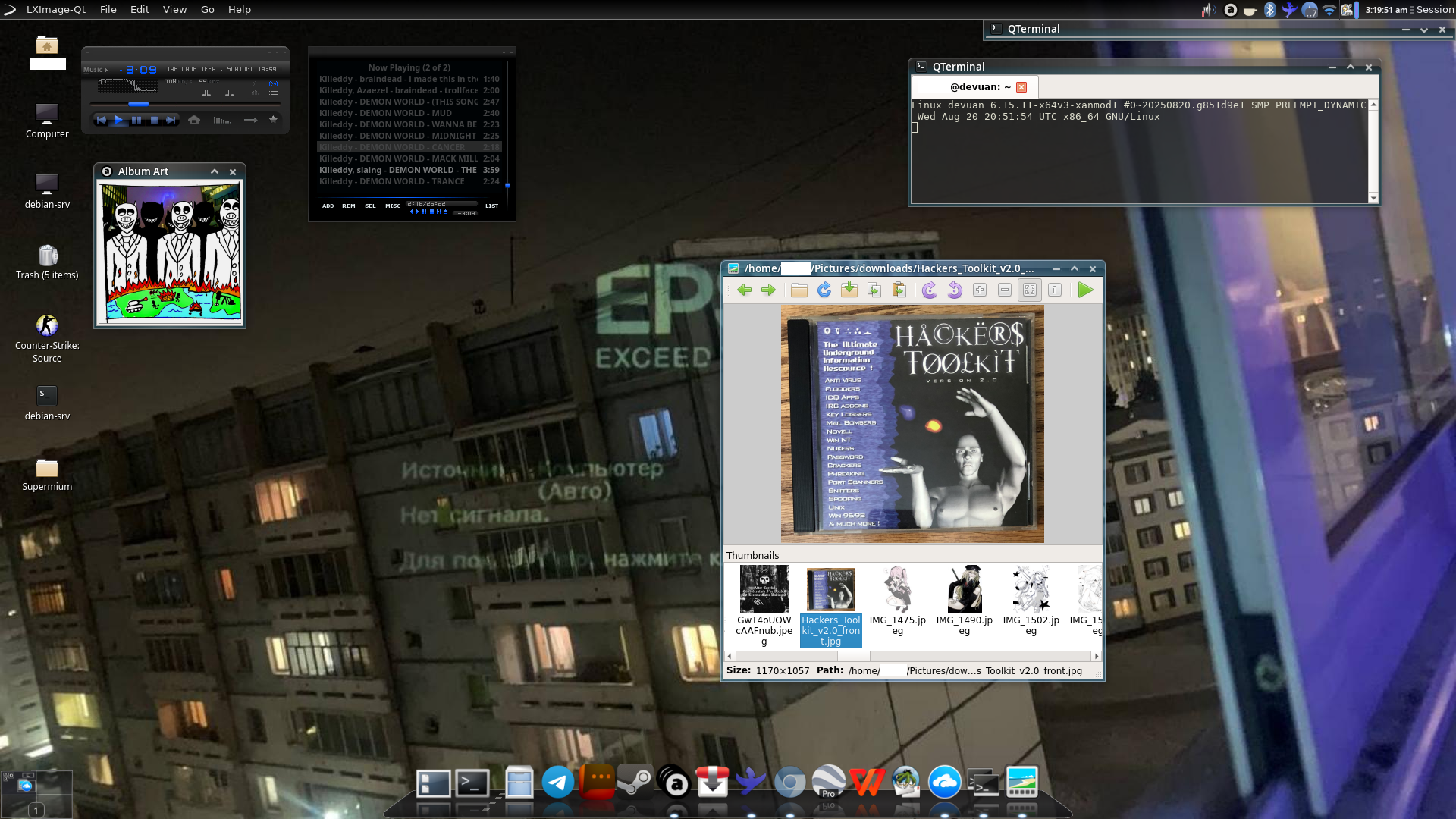Pause playback in music player
This screenshot has width=1456, height=819.
tap(136, 120)
